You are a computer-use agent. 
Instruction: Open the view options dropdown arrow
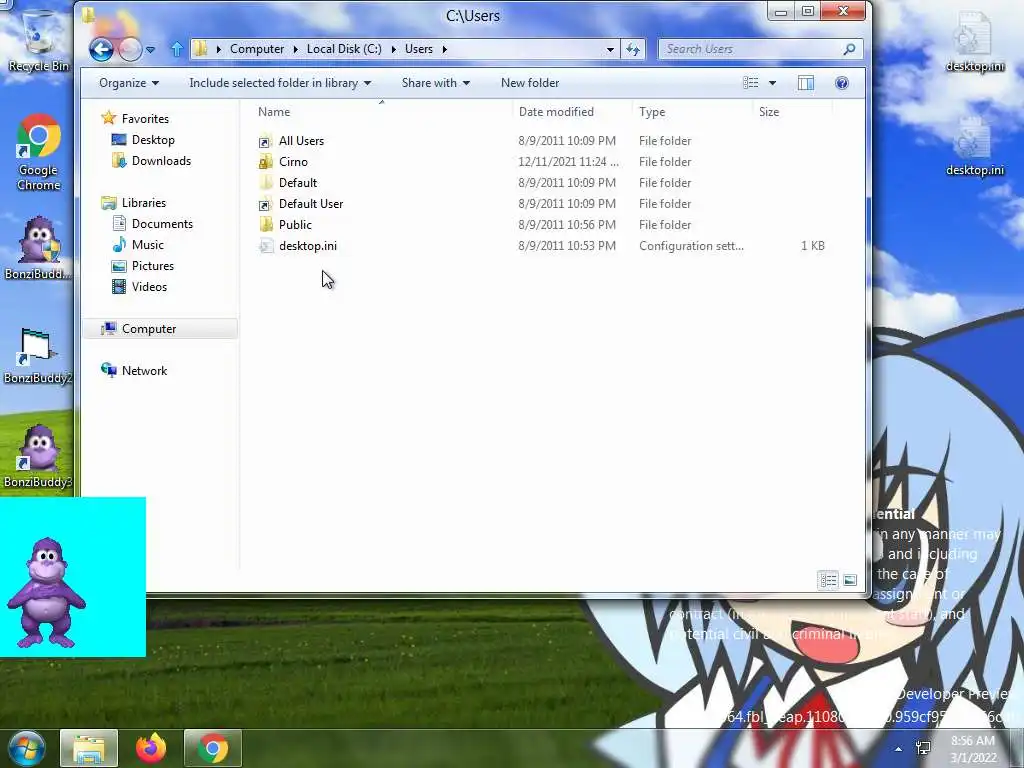773,83
